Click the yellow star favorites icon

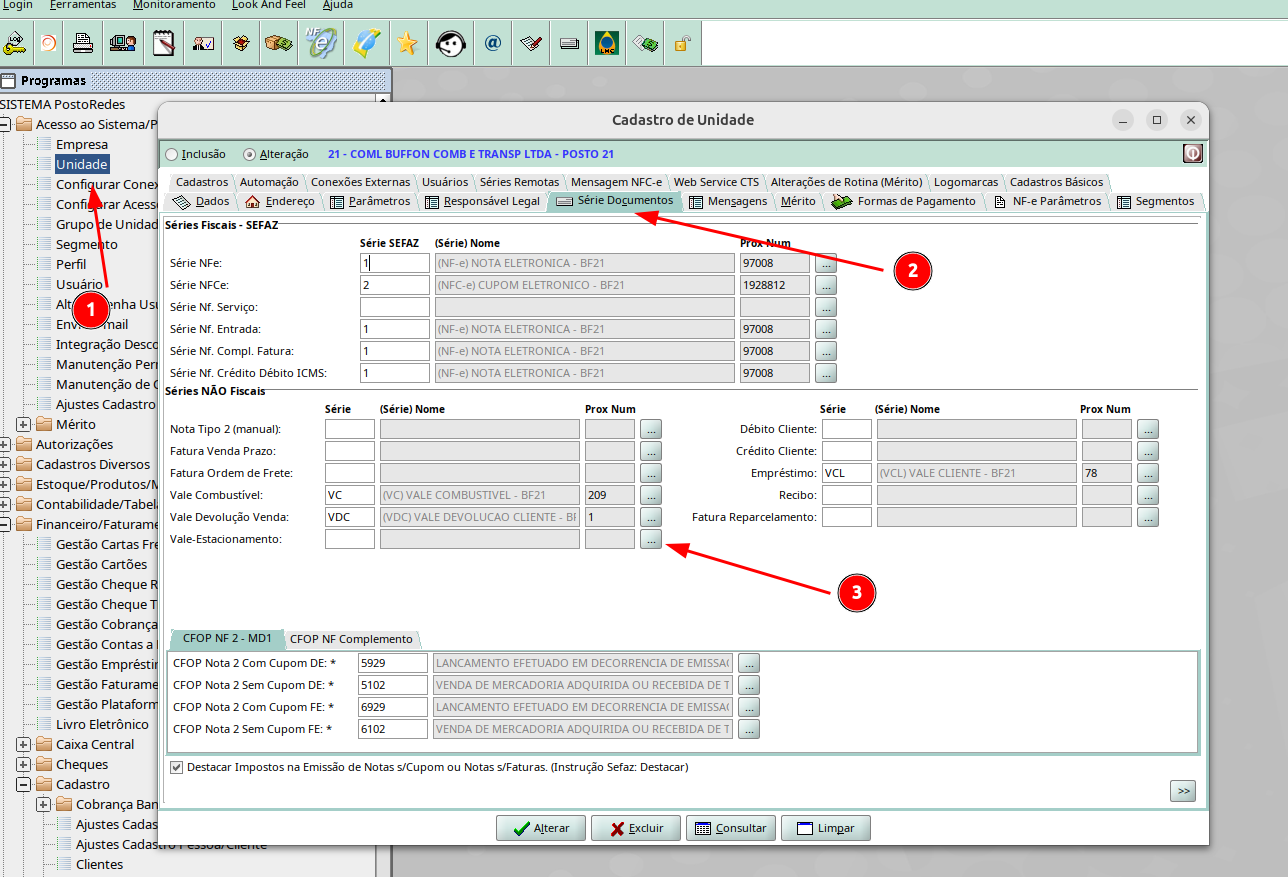click(x=406, y=43)
